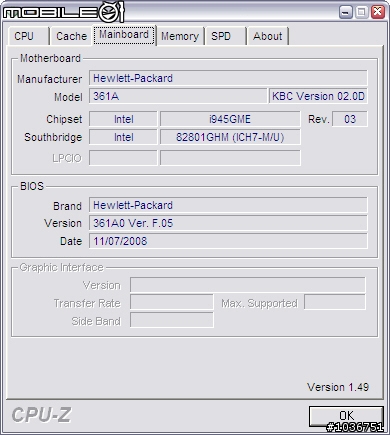Click the i945GME chipset field

[230, 119]
